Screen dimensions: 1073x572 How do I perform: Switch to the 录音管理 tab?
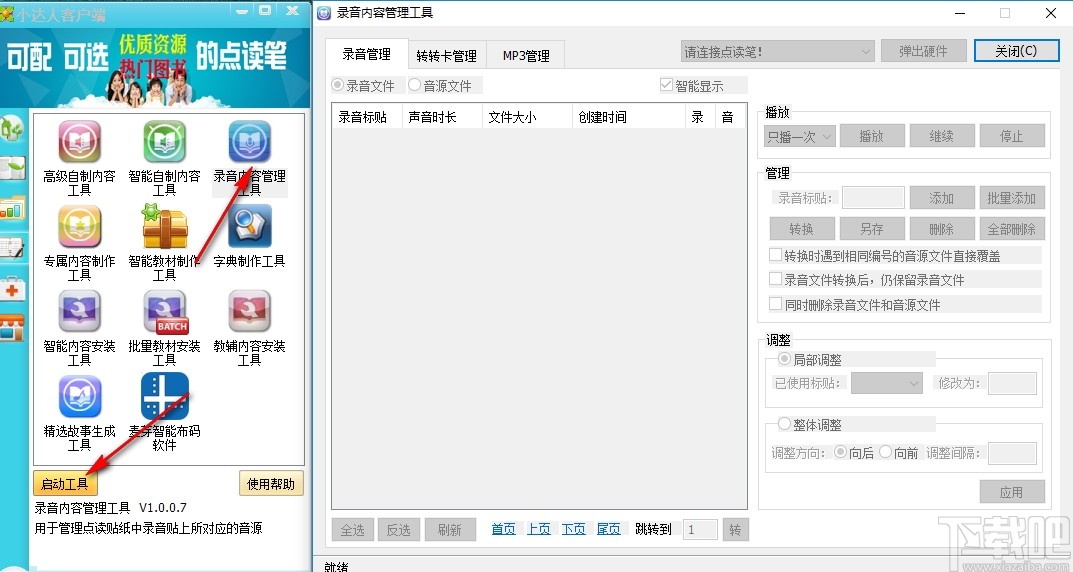pyautogui.click(x=367, y=54)
